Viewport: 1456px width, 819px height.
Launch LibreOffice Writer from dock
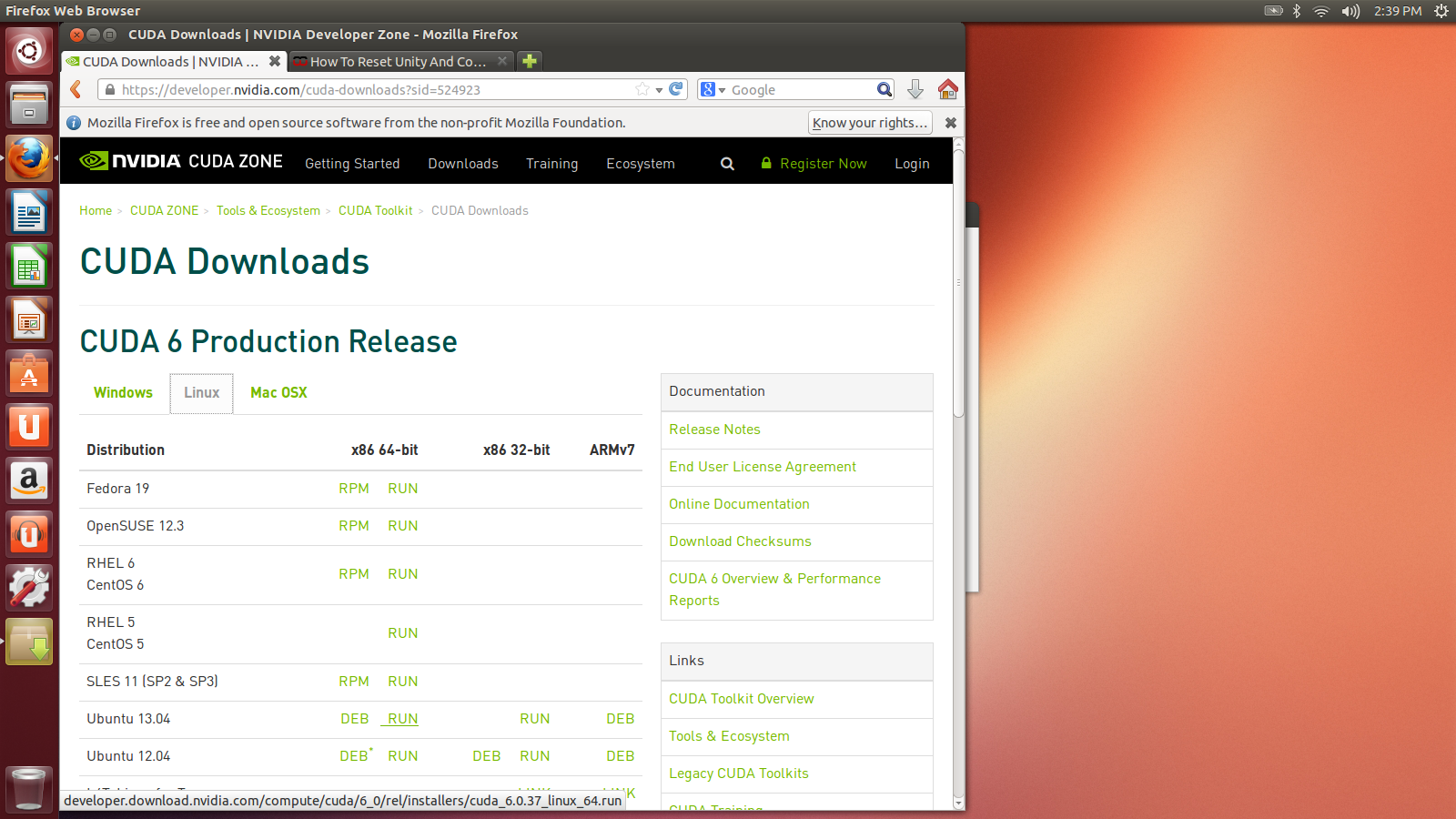coord(29,212)
